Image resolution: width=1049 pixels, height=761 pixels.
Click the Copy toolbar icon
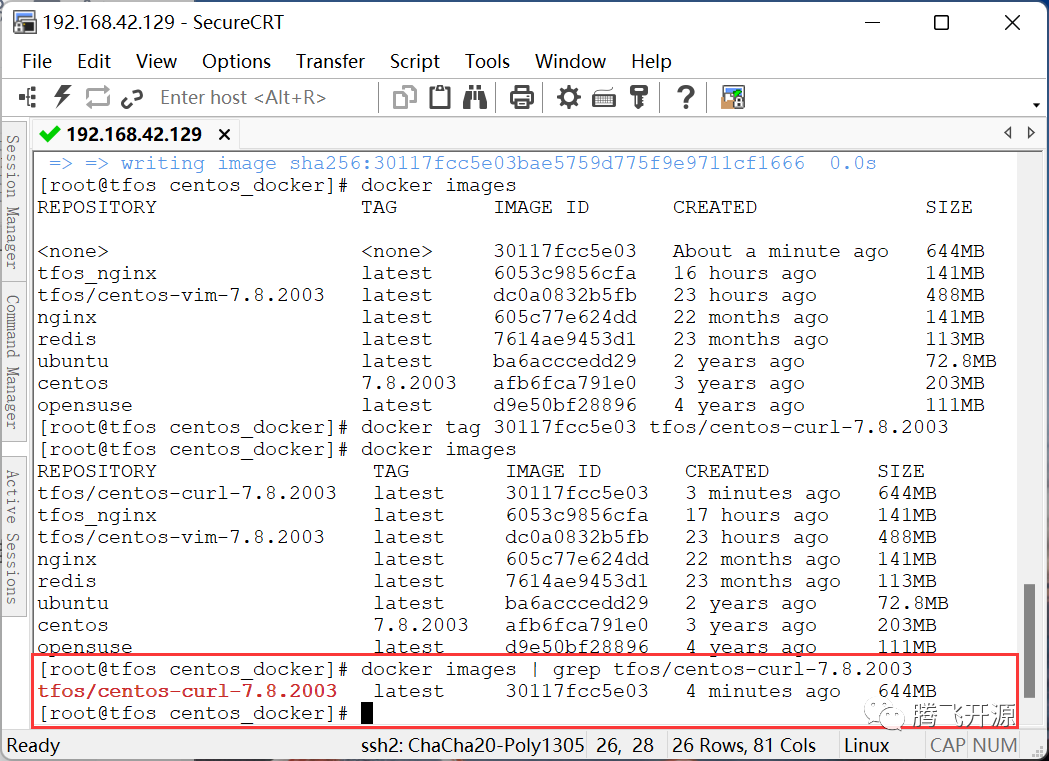[x=404, y=98]
